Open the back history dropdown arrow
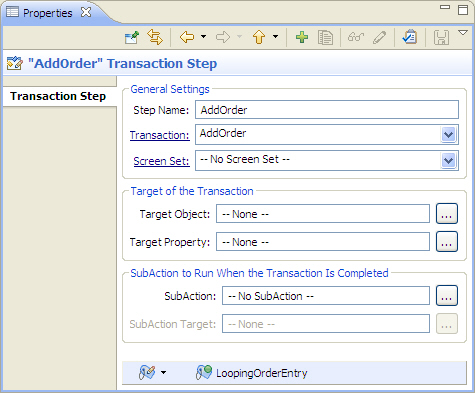Viewport: 475px width, 393px height. 203,36
